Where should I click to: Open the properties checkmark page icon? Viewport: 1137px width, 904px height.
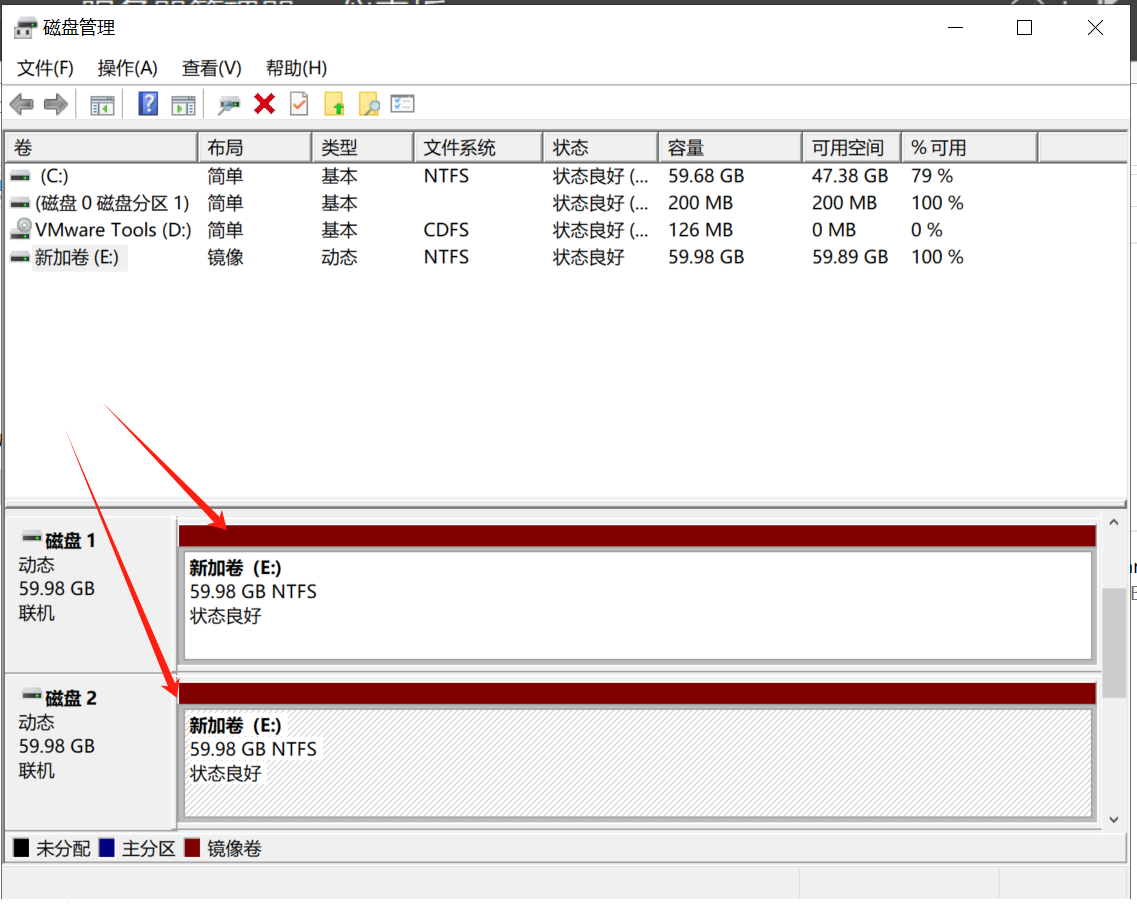pos(299,104)
